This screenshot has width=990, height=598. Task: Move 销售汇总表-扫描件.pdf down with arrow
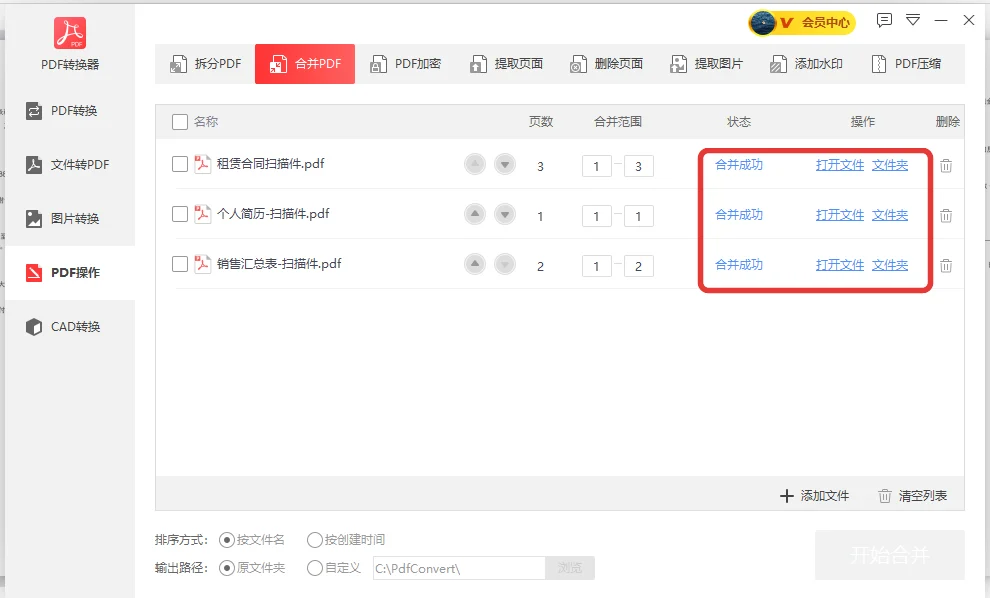[x=504, y=264]
